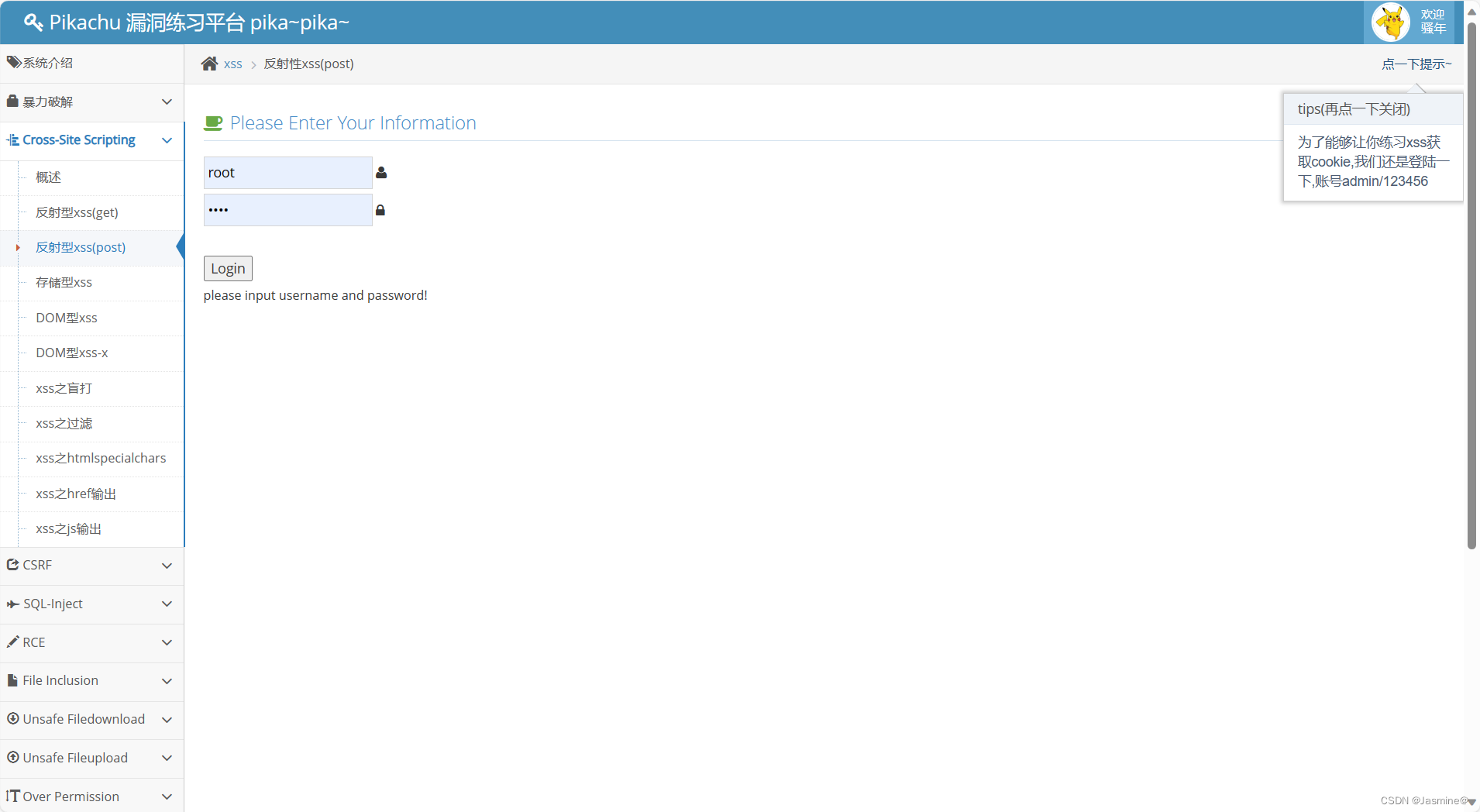Open the 存储型xss page

(64, 282)
